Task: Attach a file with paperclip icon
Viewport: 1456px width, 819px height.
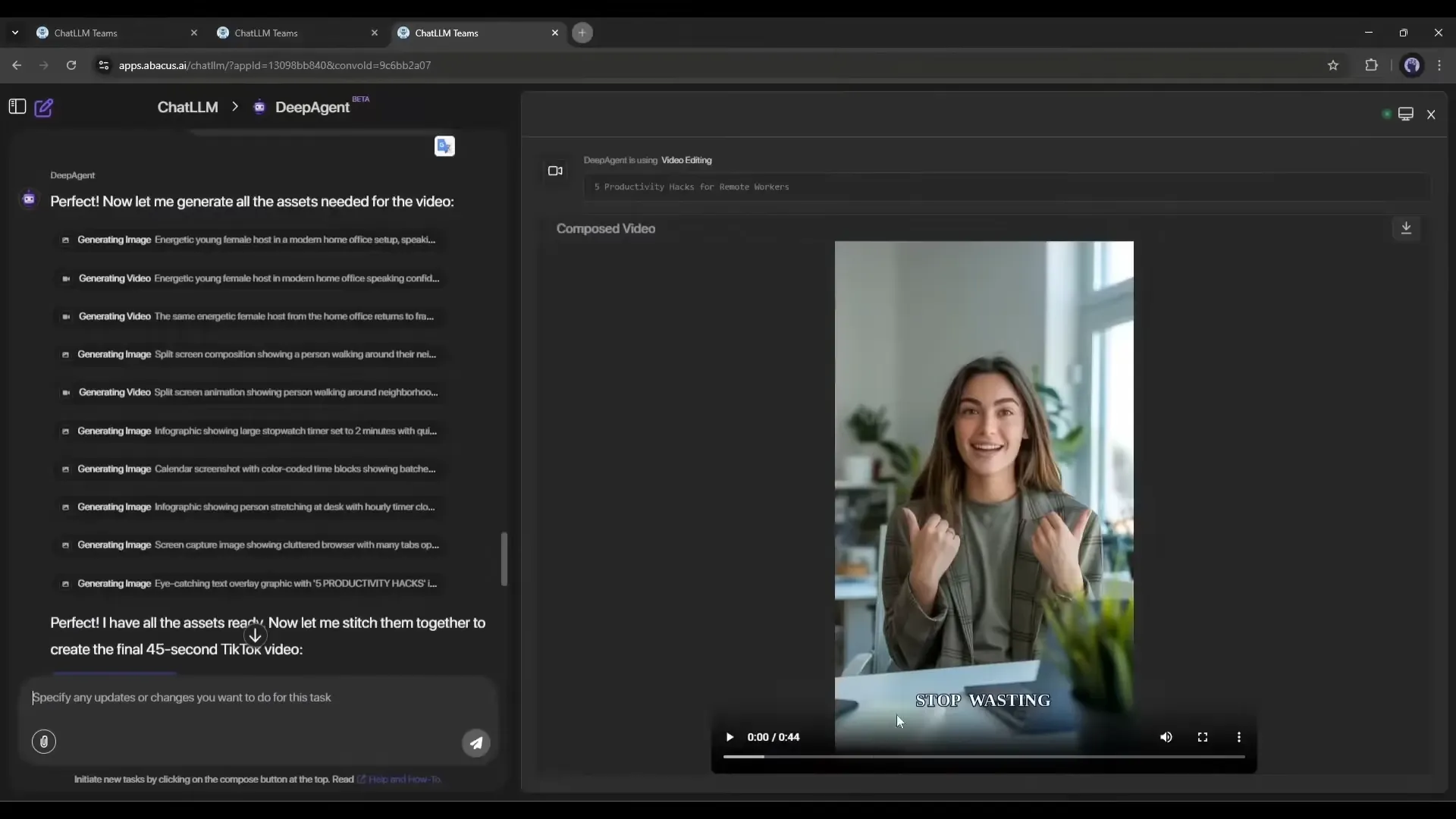Action: pos(44,742)
